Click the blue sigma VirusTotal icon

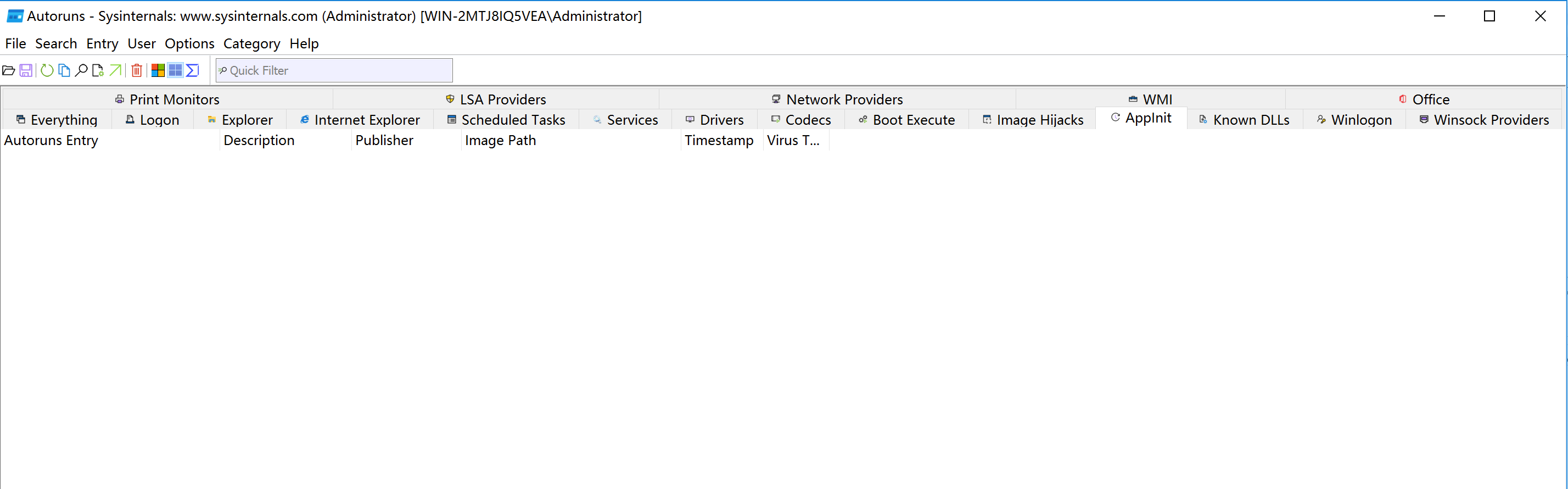click(192, 71)
